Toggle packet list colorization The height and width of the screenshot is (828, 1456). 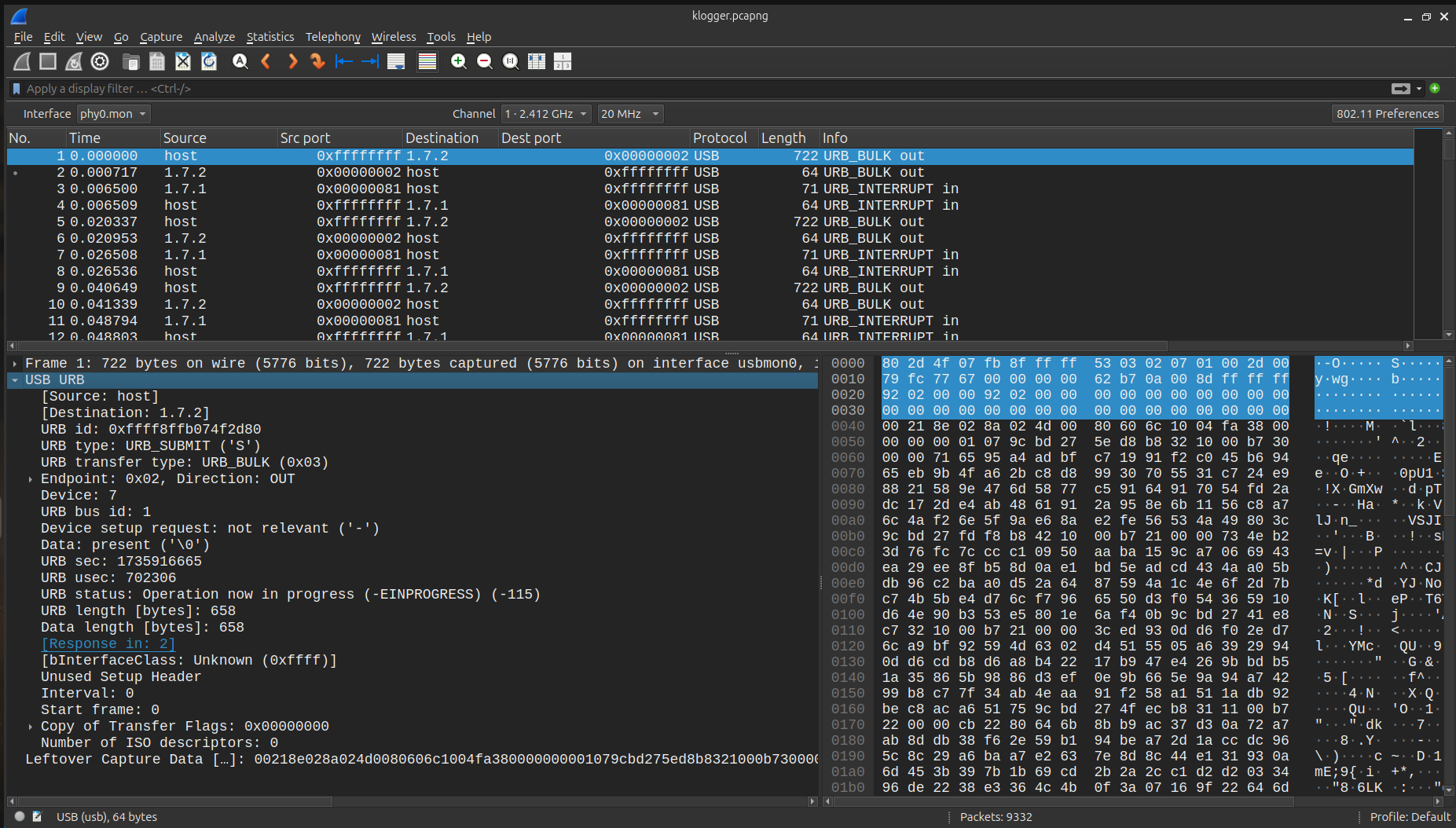point(427,61)
